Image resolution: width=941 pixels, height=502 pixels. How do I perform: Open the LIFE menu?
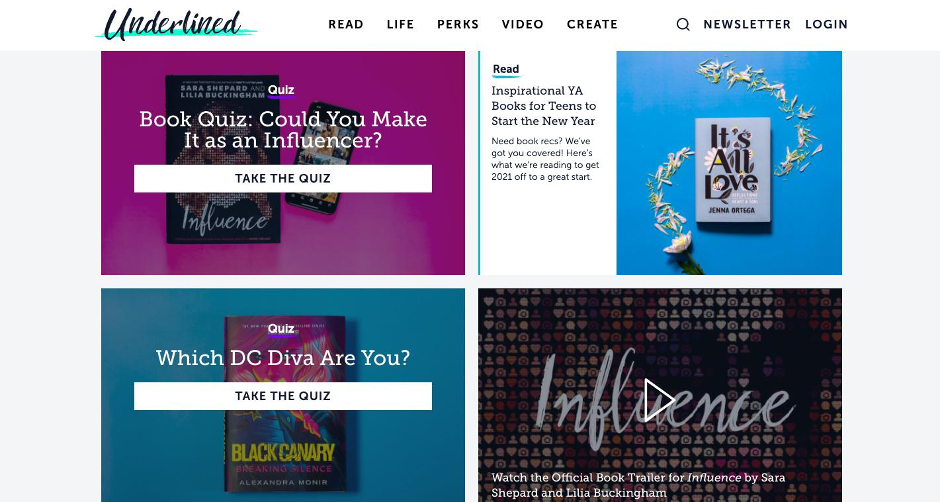(400, 25)
